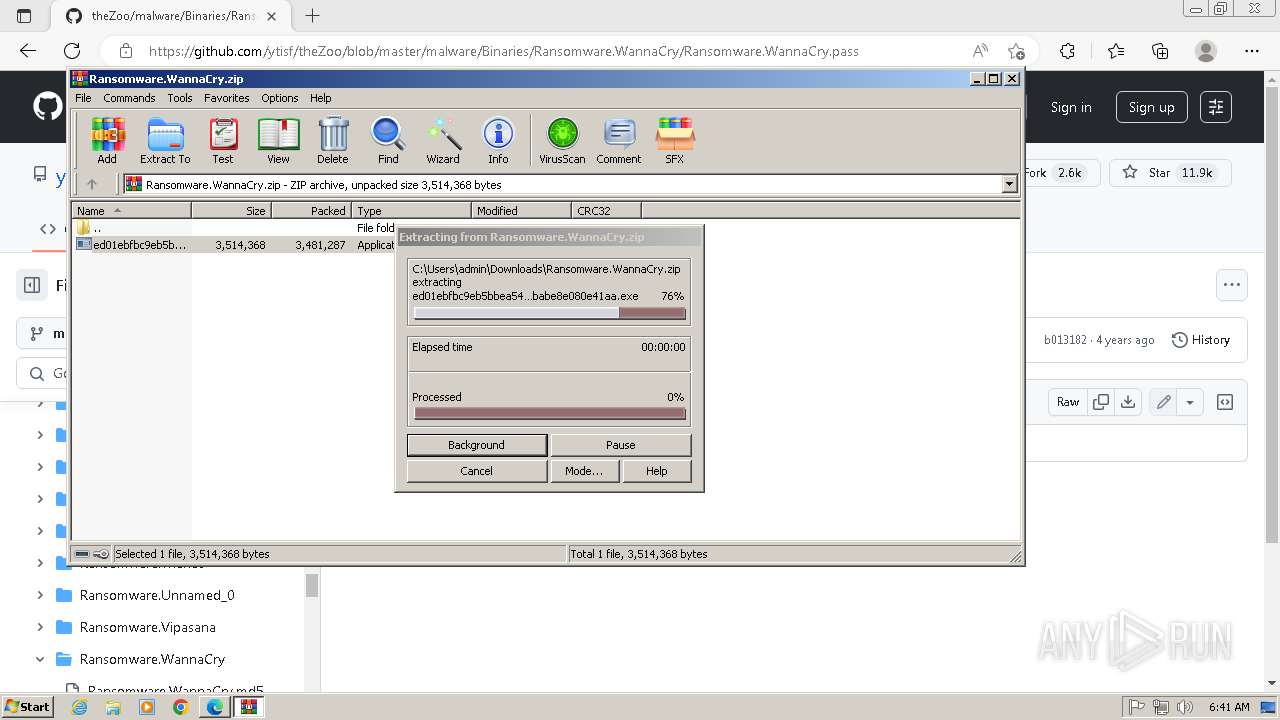This screenshot has width=1280, height=720.
Task: Open the media player taskbar icon
Action: tap(147, 707)
